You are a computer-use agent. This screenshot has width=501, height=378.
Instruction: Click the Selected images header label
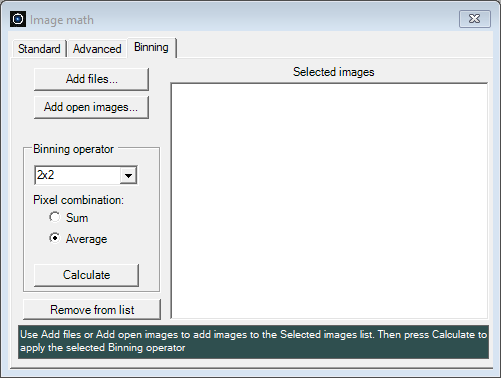pyautogui.click(x=334, y=72)
